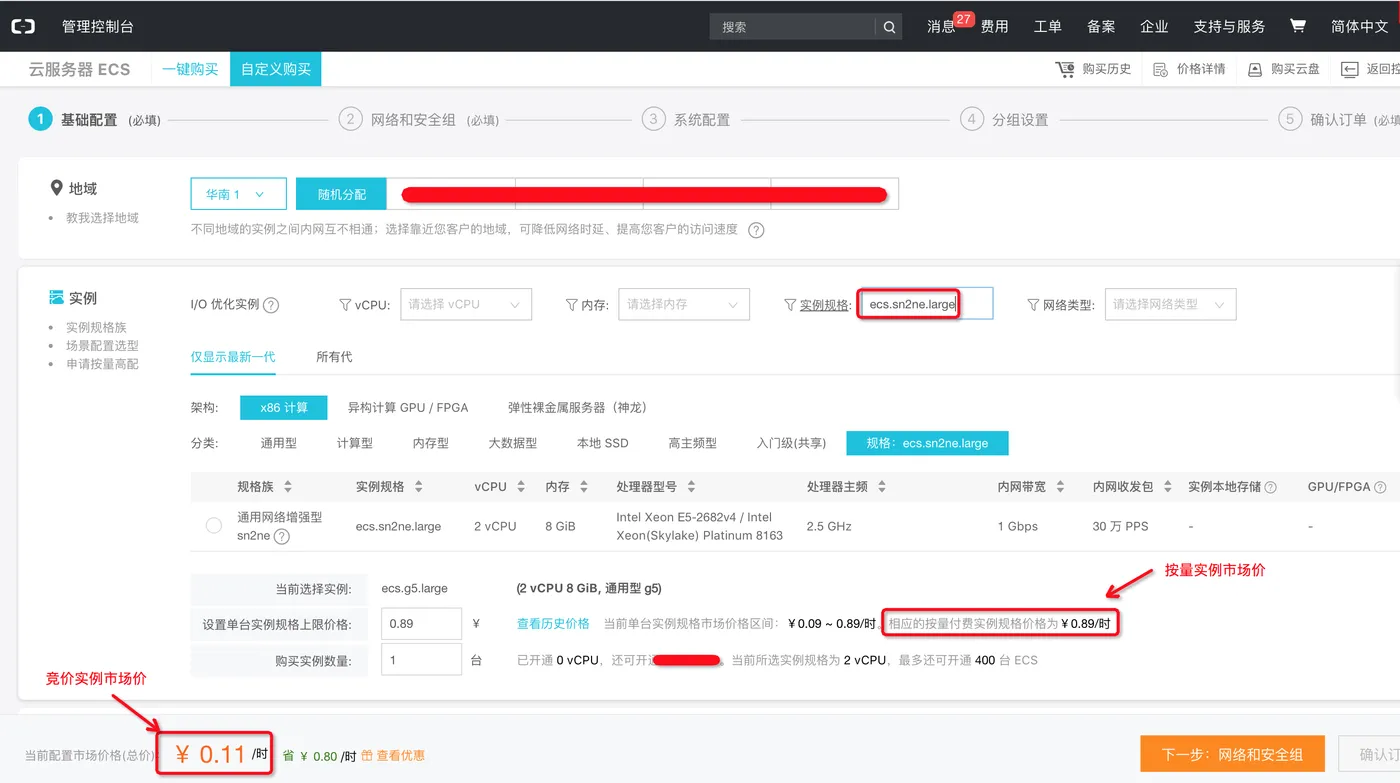Open the 查看历史价格 link

pyautogui.click(x=553, y=624)
